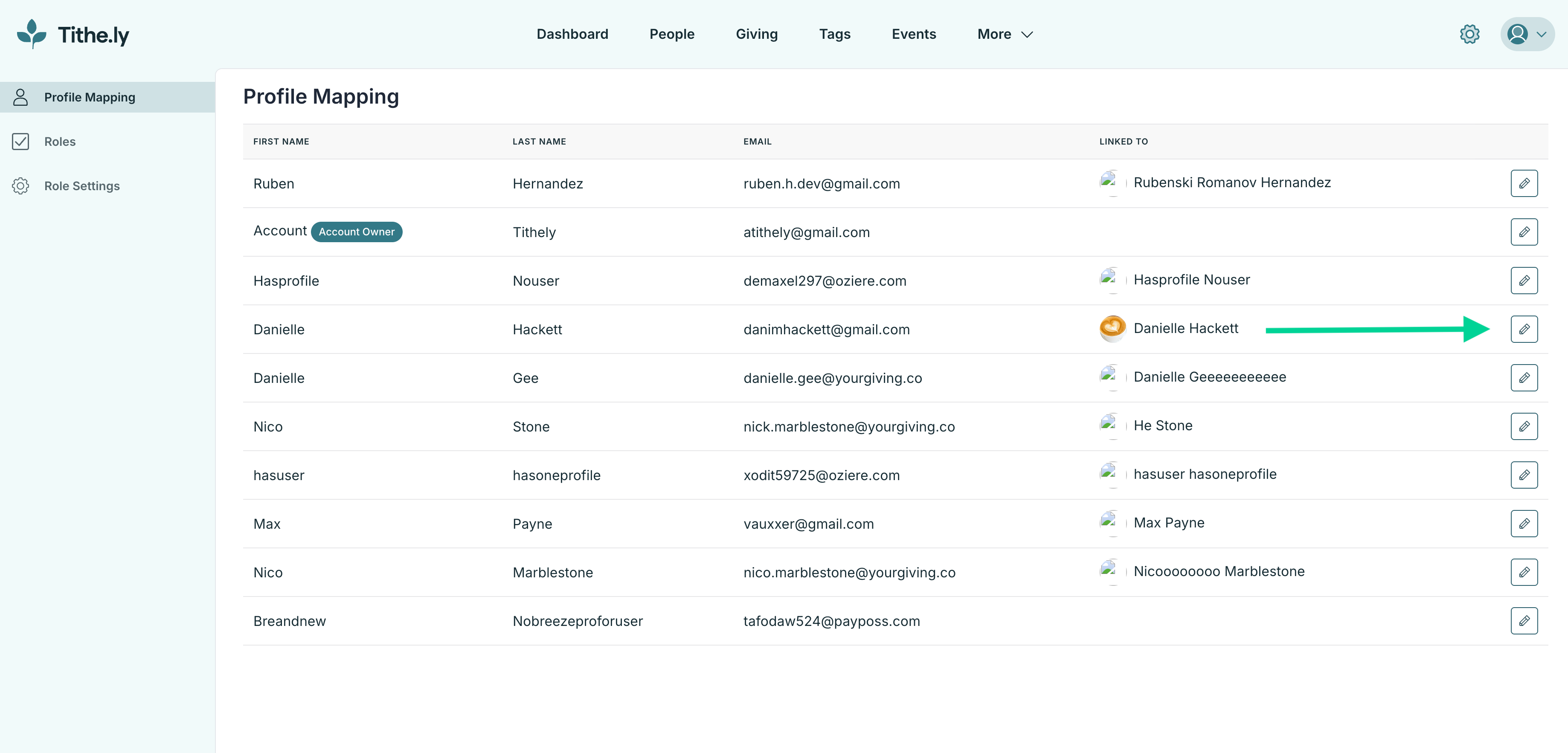Edit mapping for Danielle Gee
The image size is (1568, 753).
(x=1524, y=378)
